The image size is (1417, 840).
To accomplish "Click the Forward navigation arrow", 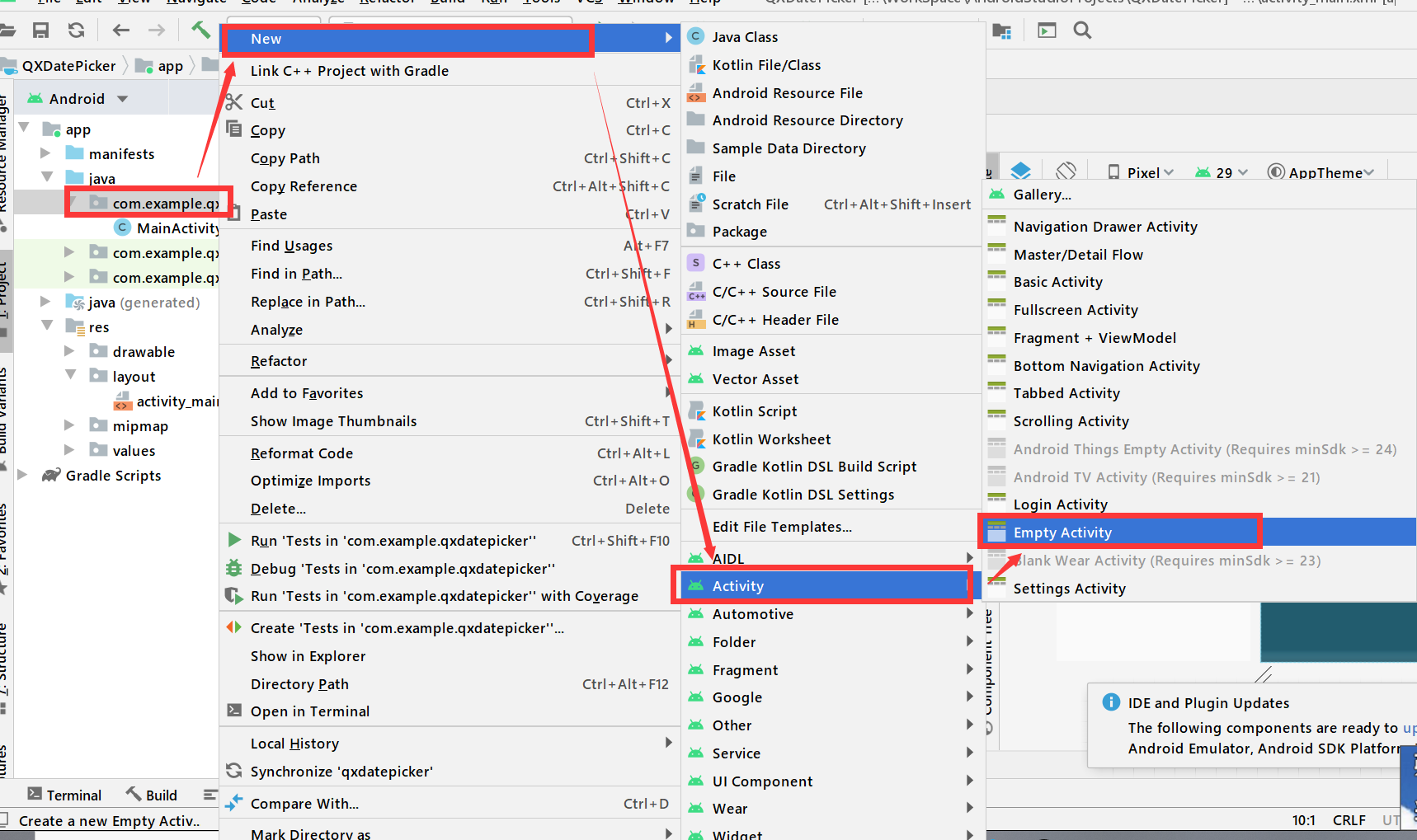I will [157, 31].
